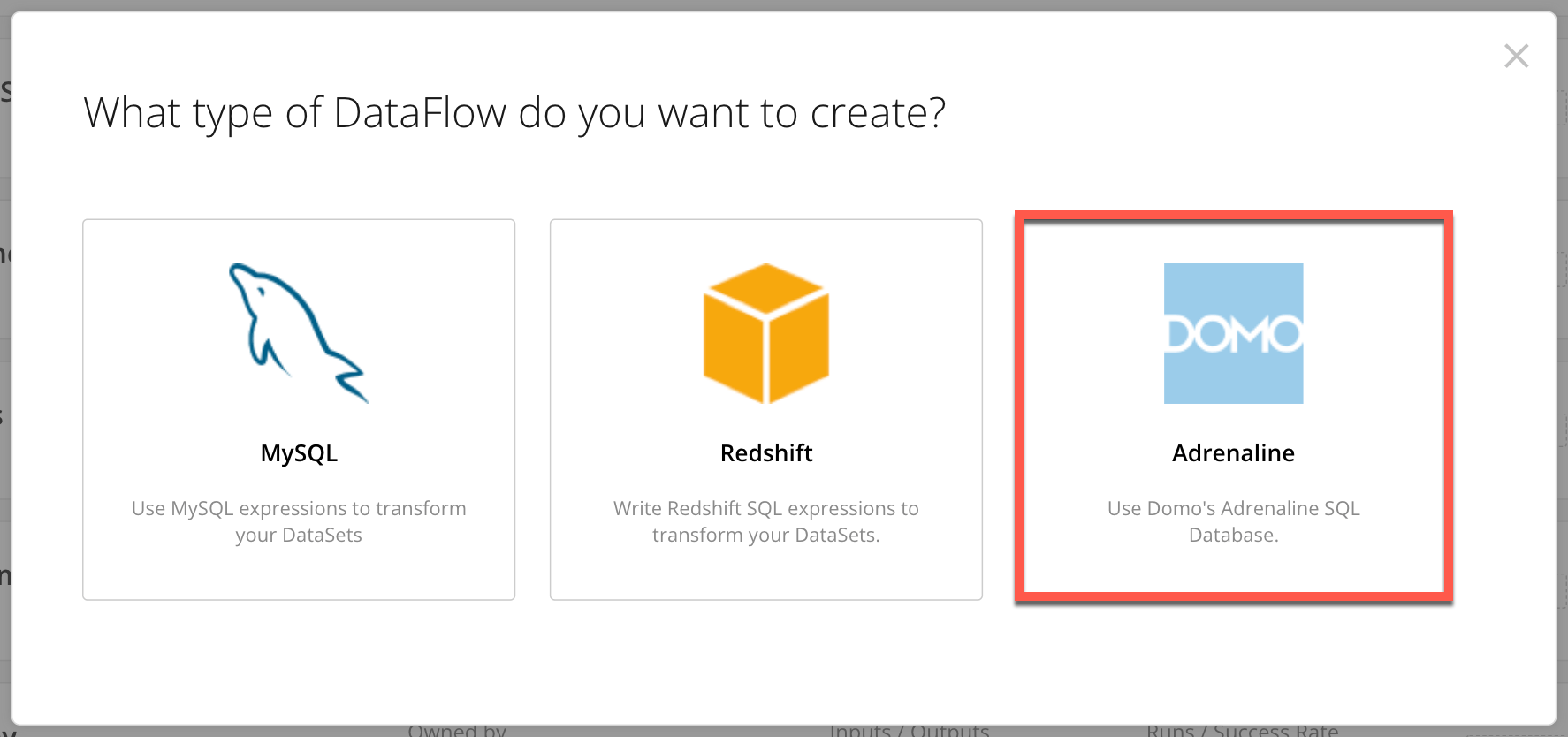1568x737 pixels.
Task: Click the Redshift orange cube icon
Action: pos(766,333)
